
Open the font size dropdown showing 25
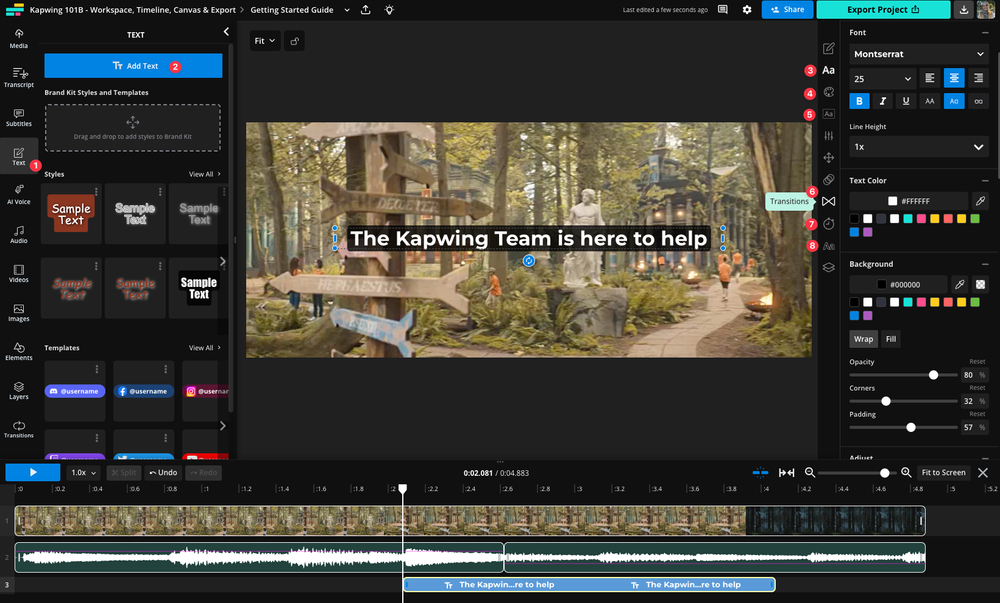[x=880, y=78]
